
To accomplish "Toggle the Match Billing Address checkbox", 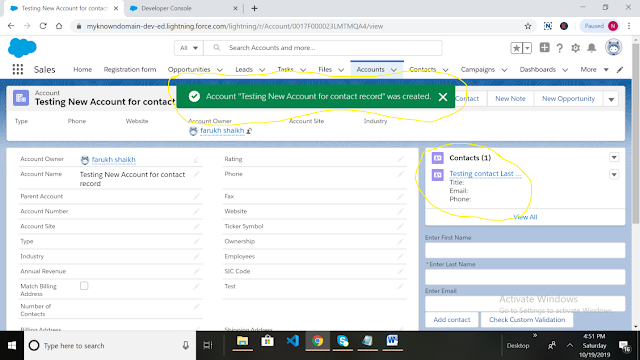I will pyautogui.click(x=84, y=286).
